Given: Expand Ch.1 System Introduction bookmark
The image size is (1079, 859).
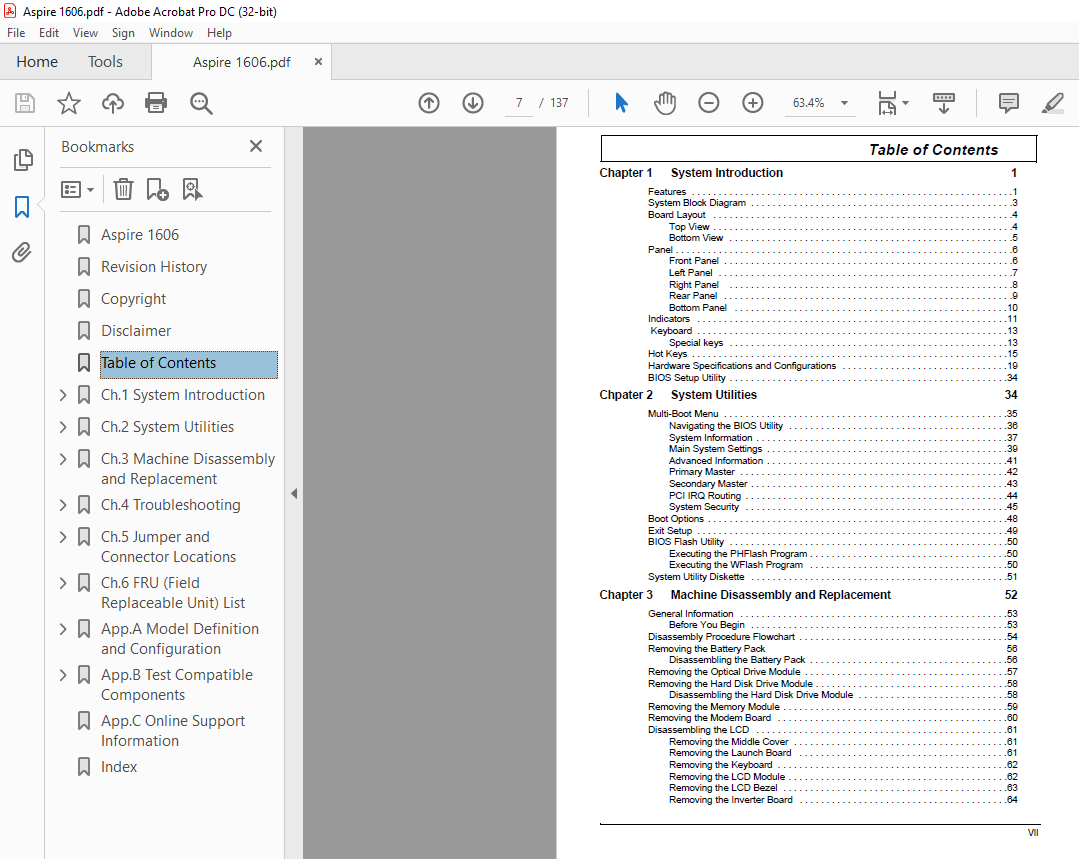Looking at the screenshot, I should [63, 395].
